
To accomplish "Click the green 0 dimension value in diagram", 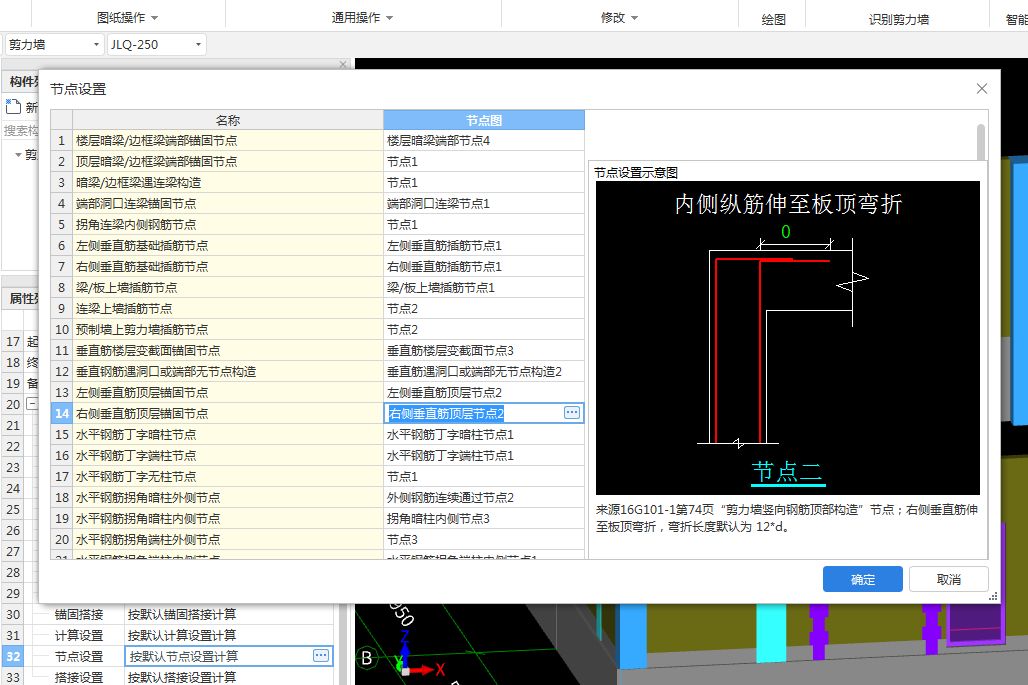I will point(785,231).
